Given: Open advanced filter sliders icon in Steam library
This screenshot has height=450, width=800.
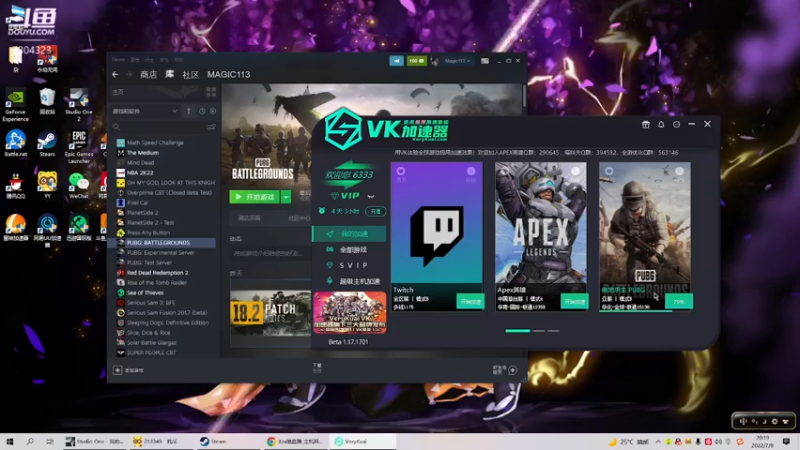Looking at the screenshot, I should tap(211, 127).
